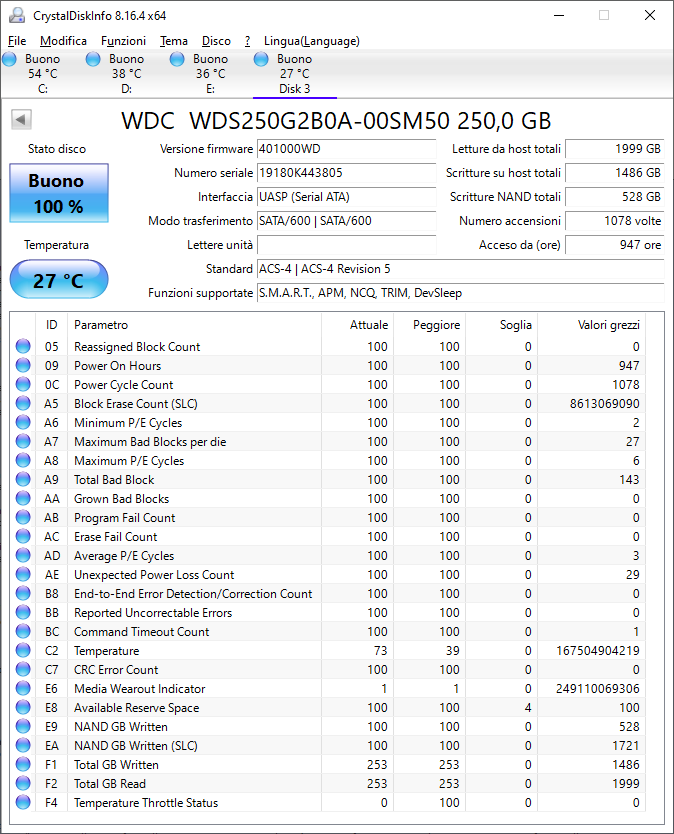The height and width of the screenshot is (834, 674).
Task: Click the Funzioni supportate field
Action: point(461,293)
